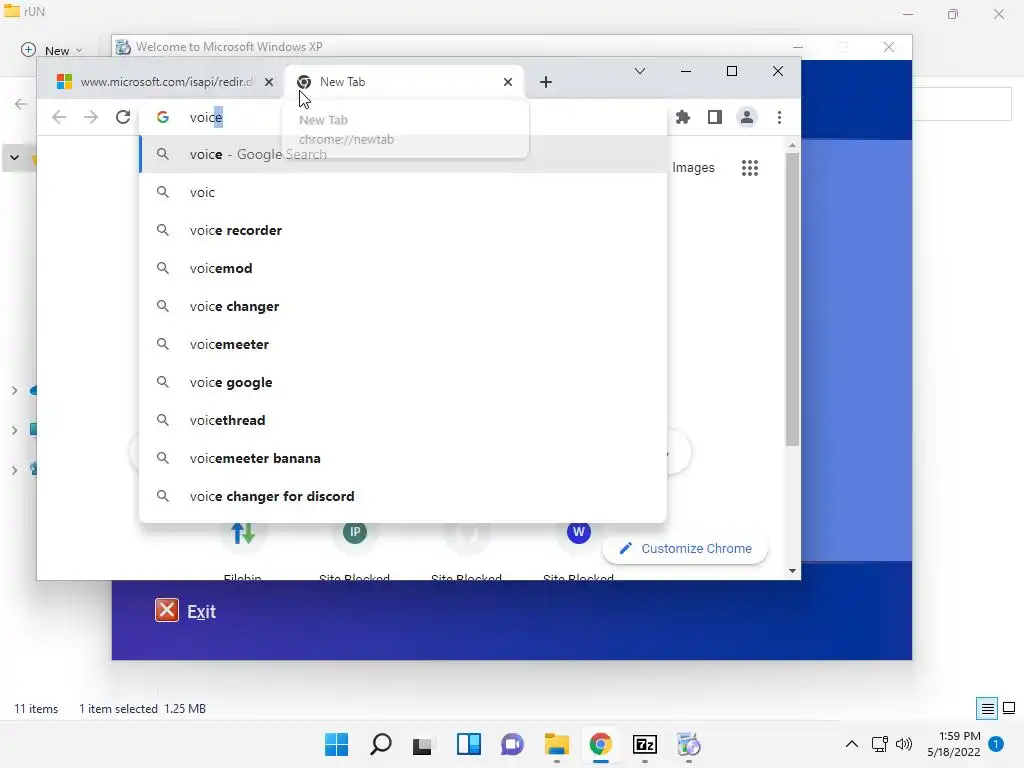Open Chat from the taskbar
This screenshot has width=1024, height=768.
[512, 744]
